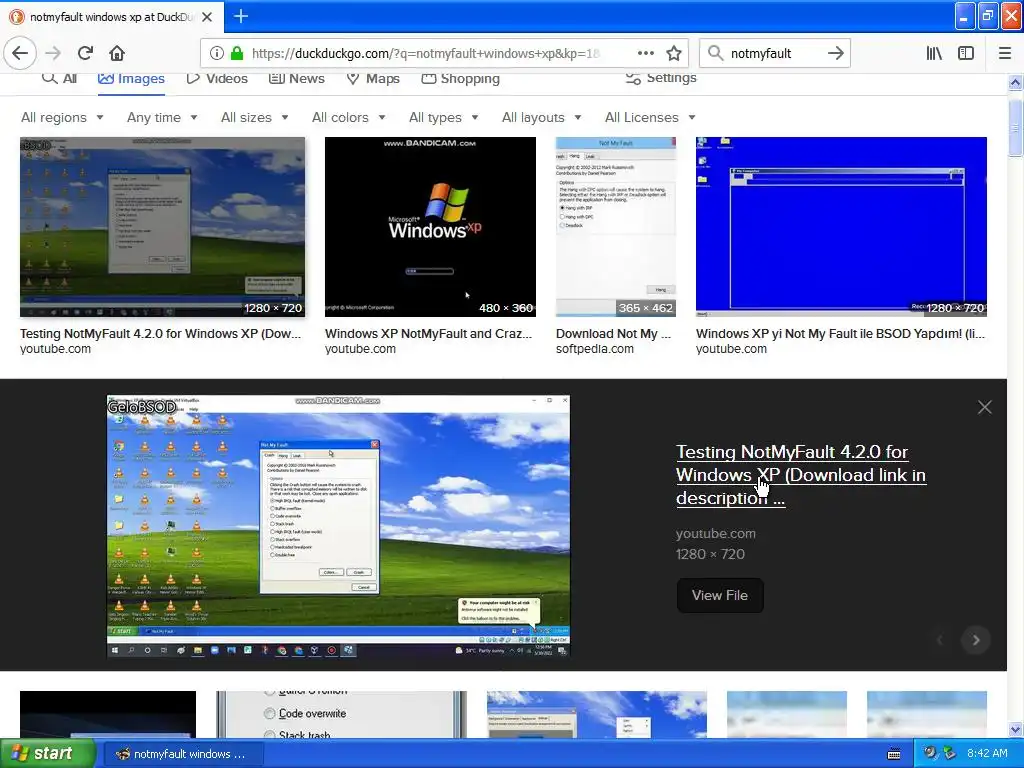1024x768 pixels.
Task: Bookmark this page with the star
Action: 674,53
